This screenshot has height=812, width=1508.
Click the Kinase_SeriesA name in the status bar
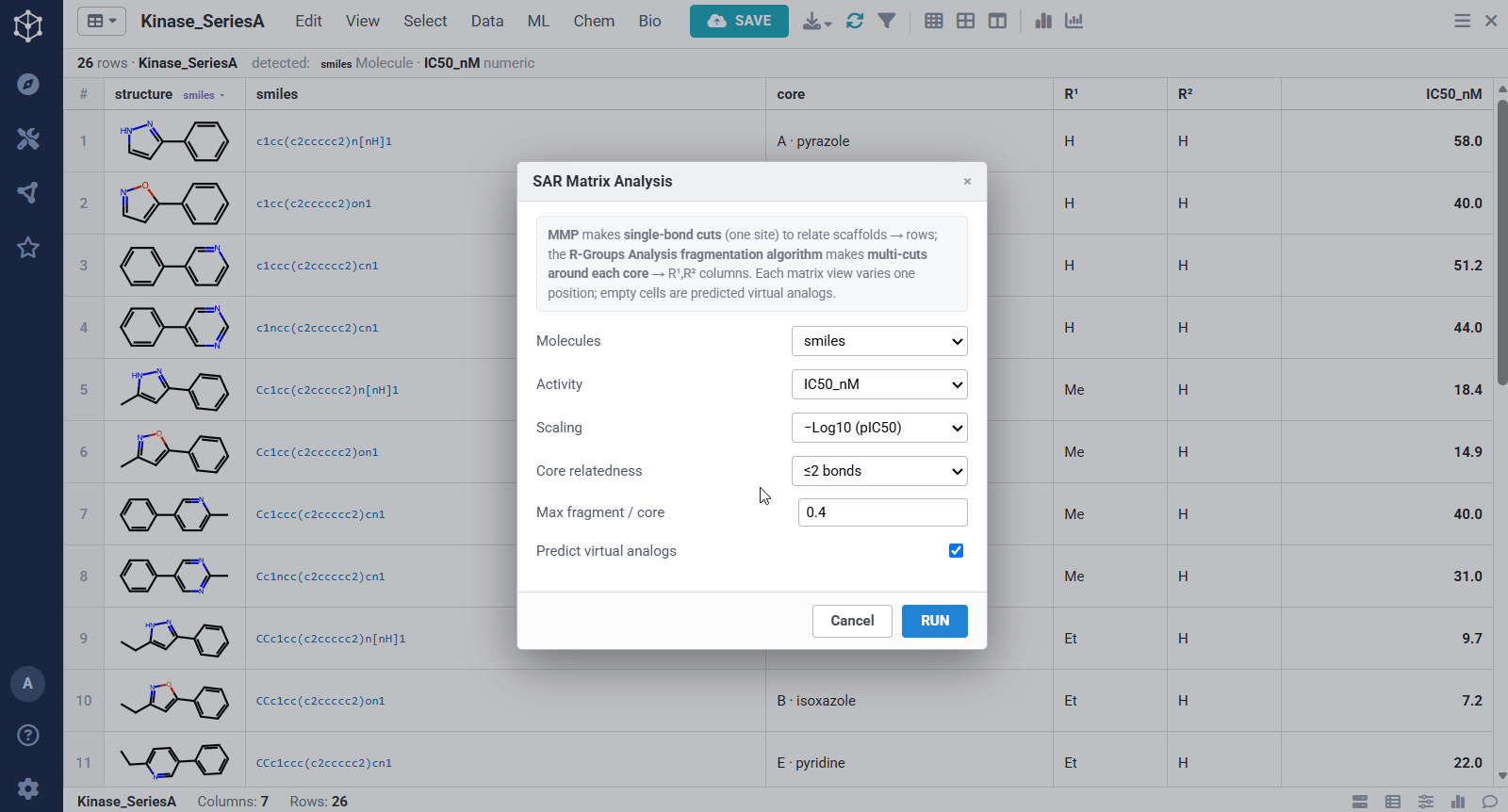(x=126, y=802)
